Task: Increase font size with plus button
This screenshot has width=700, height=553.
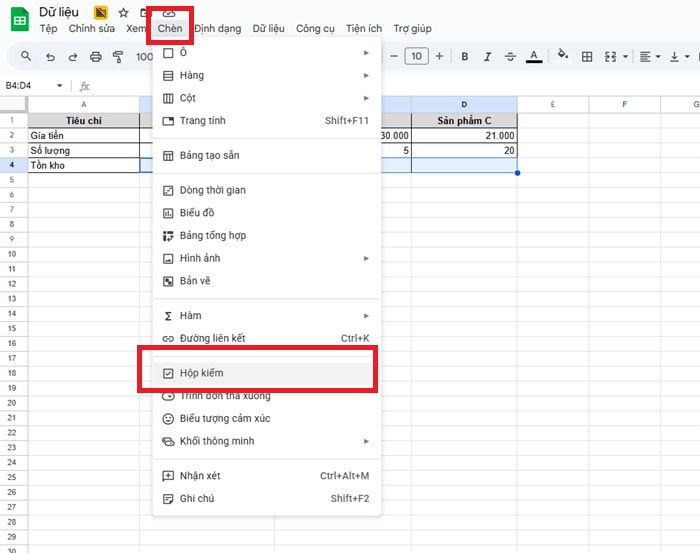Action: (x=439, y=56)
